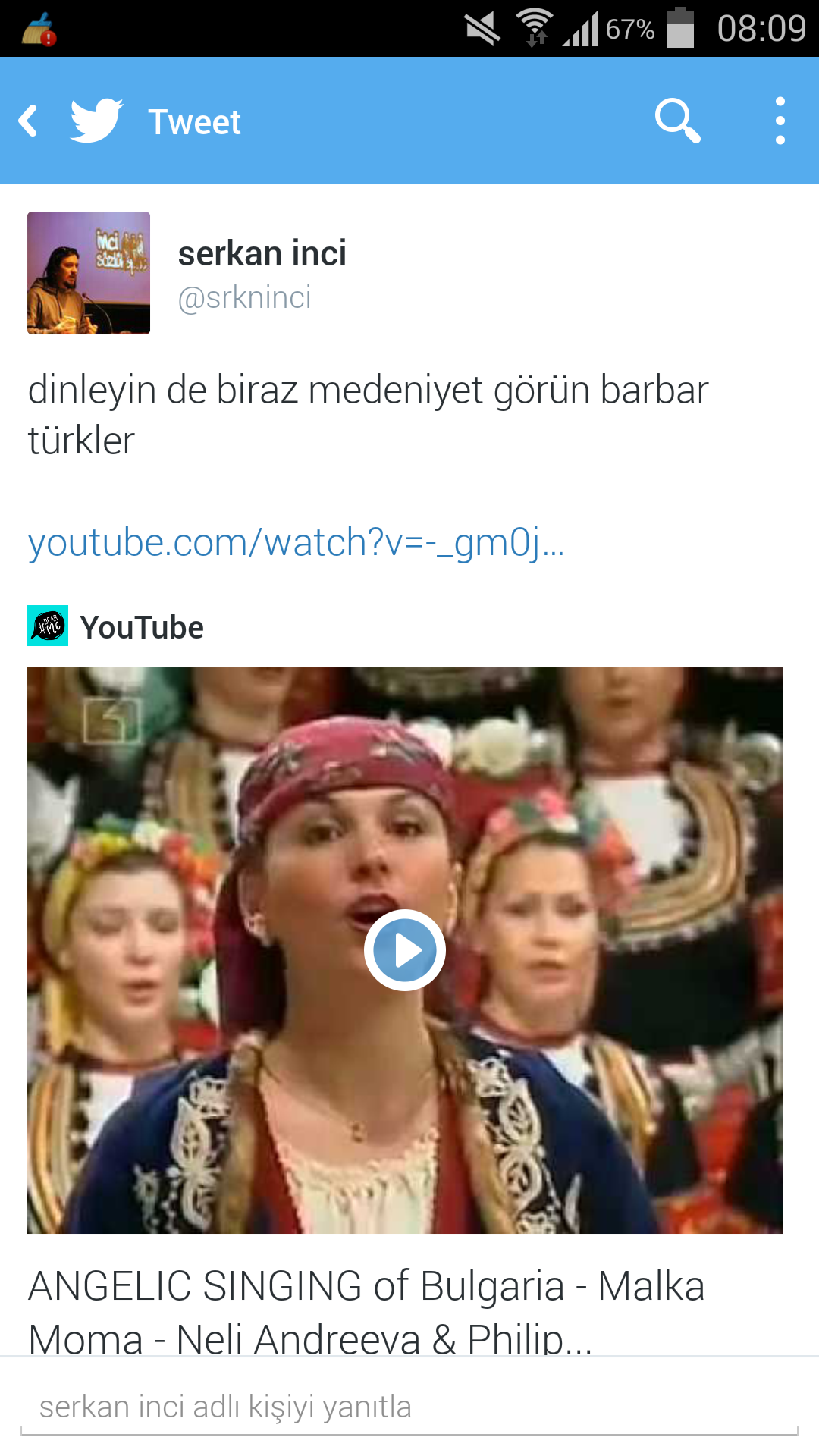Open serkan inci display name
The height and width of the screenshot is (1456, 819).
point(262,253)
